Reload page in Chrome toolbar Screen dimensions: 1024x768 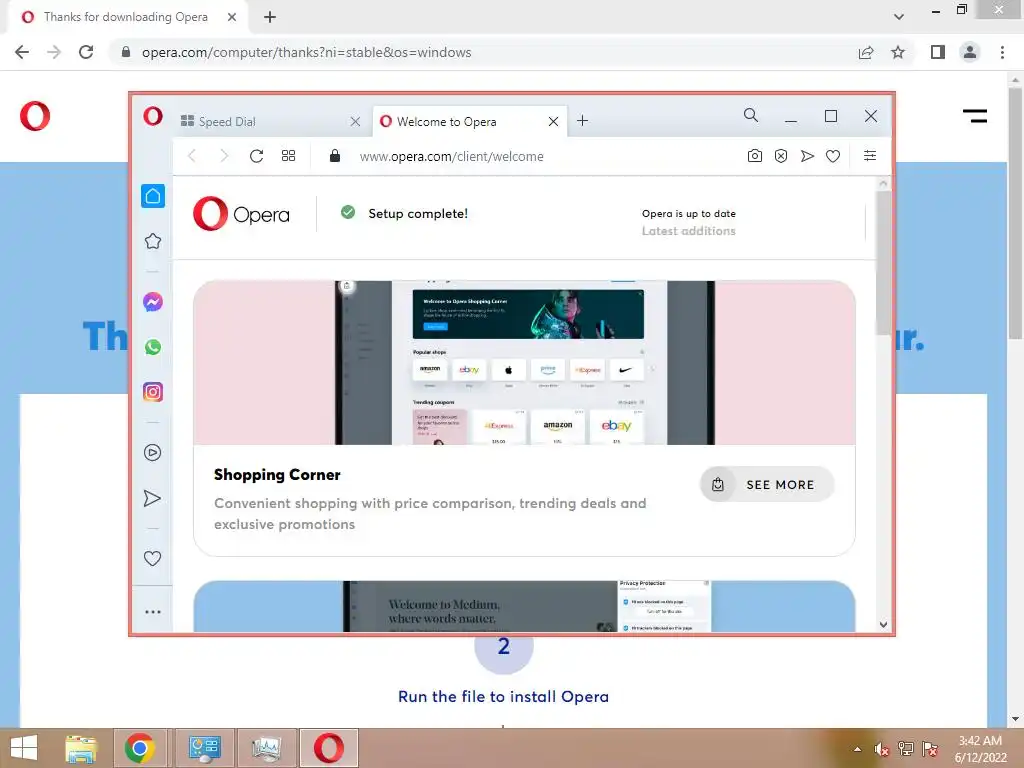86,52
